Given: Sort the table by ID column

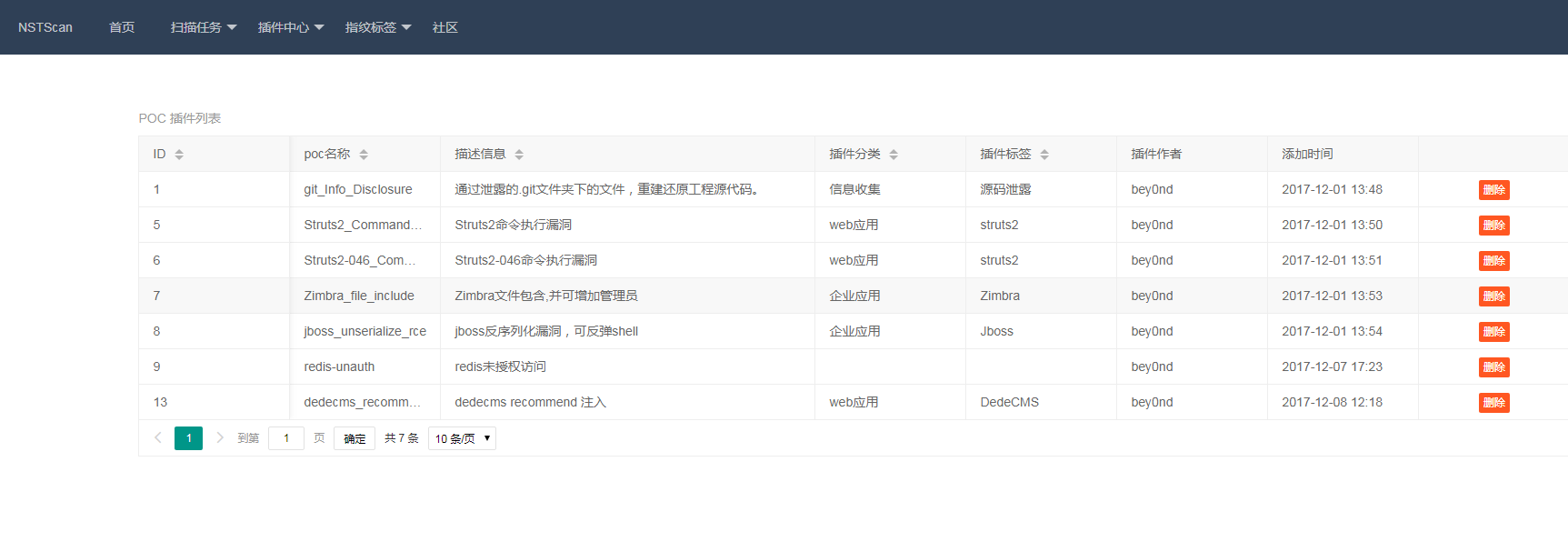Looking at the screenshot, I should (179, 155).
